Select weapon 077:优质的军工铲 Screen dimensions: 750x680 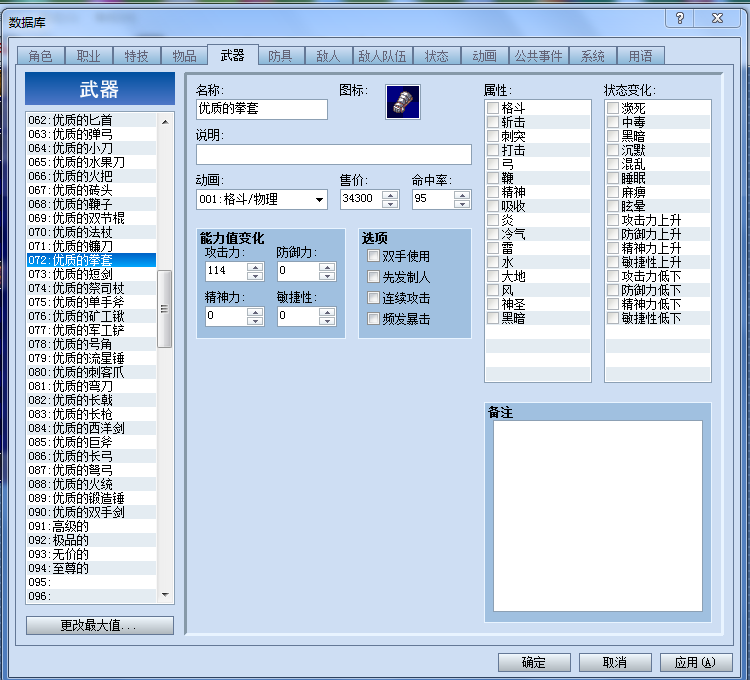[x=91, y=330]
